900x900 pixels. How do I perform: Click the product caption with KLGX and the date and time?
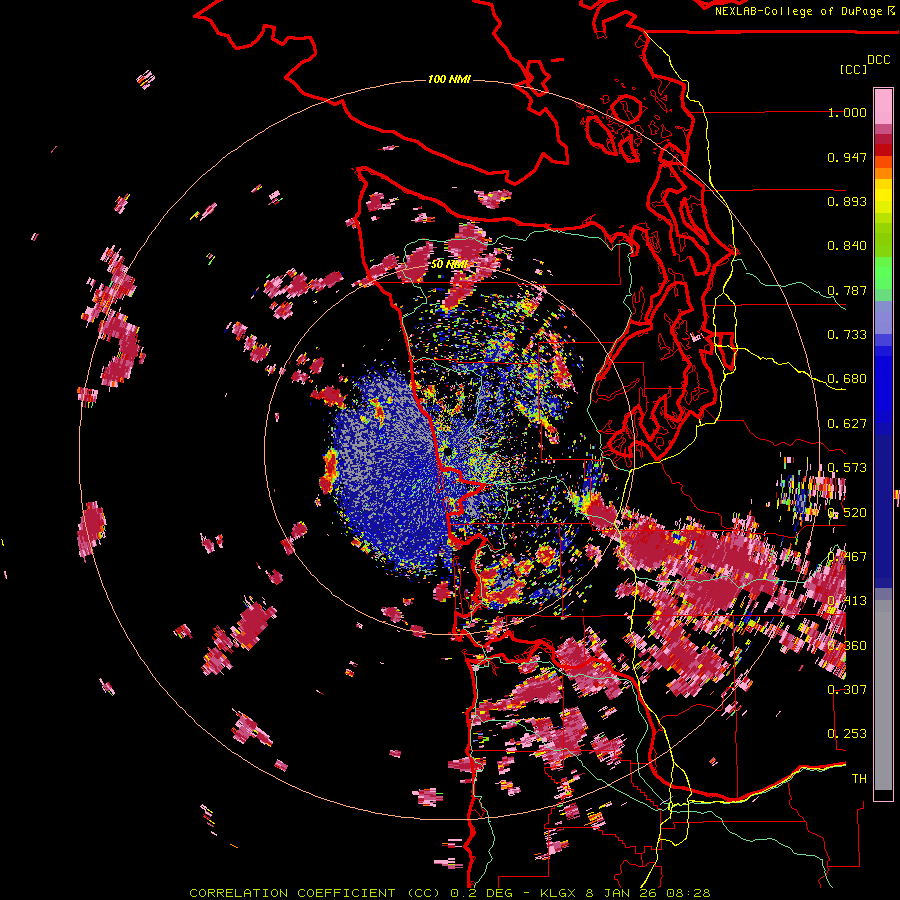click(450, 893)
